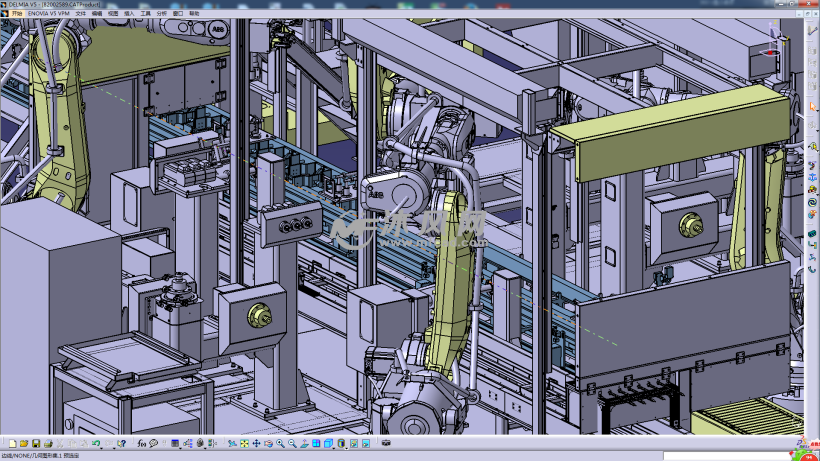Open the What's This help icon
Viewport: 820px width, 461px height.
[123, 443]
